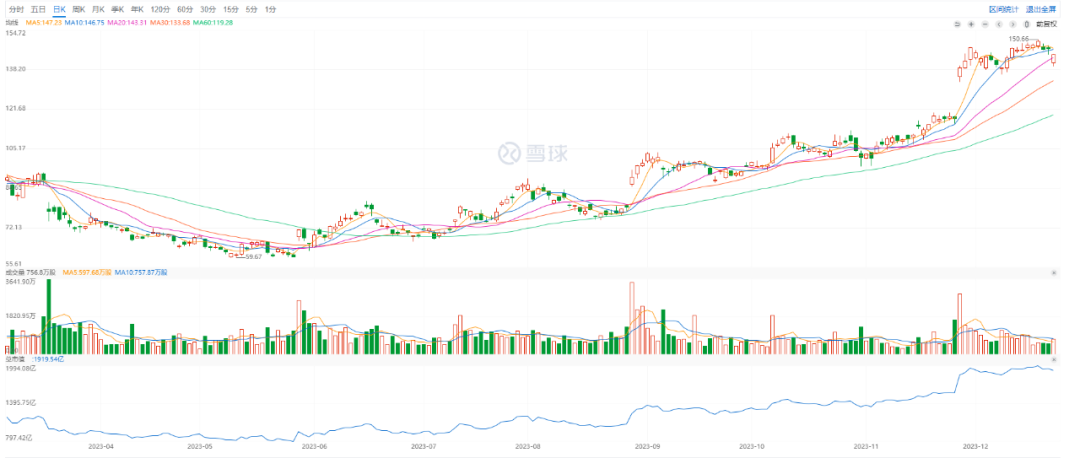The image size is (1080, 458).
Task: Select the 60分 interval tab
Action: 185,9
